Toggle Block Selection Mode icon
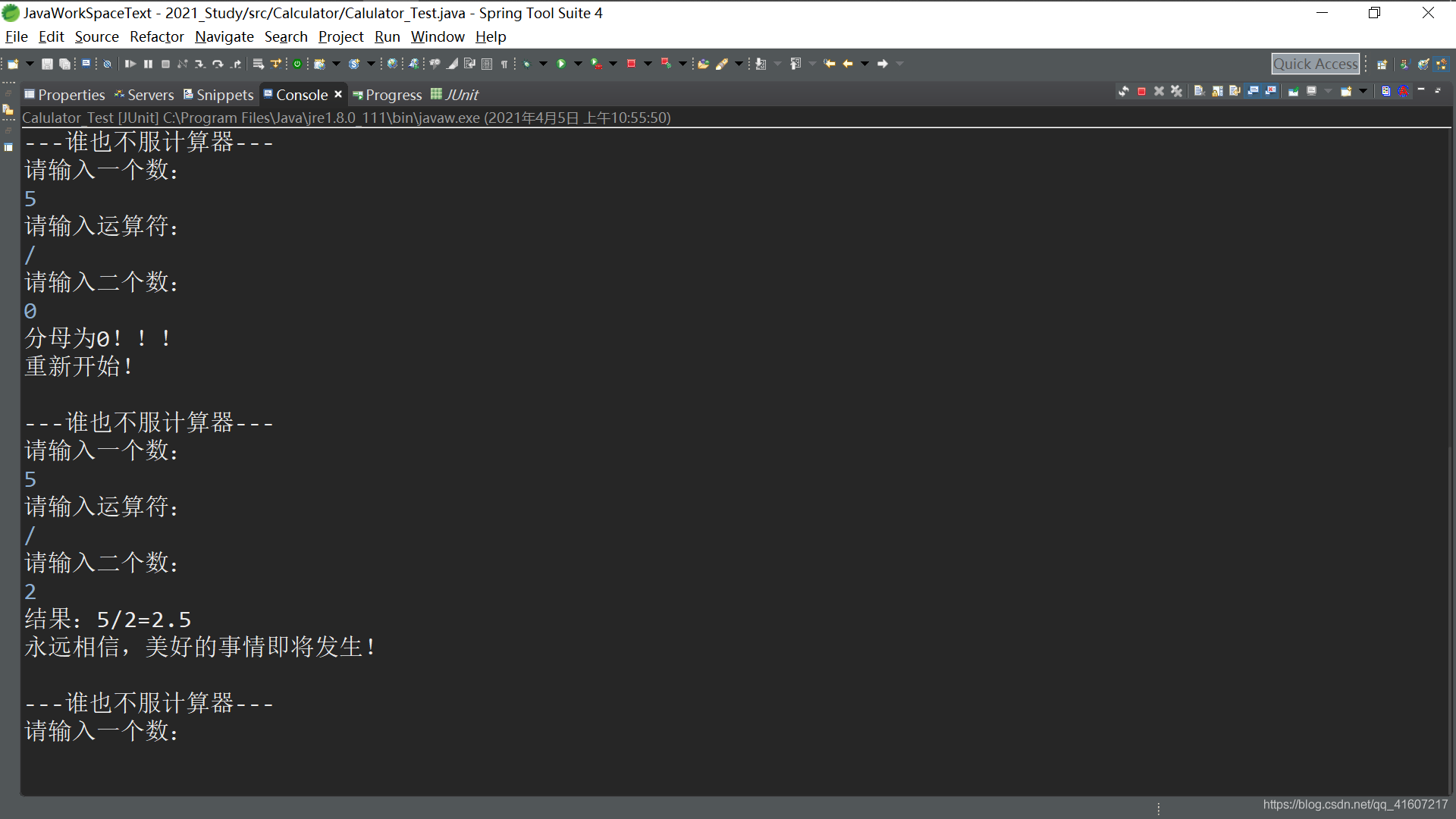1456x819 pixels. tap(487, 64)
